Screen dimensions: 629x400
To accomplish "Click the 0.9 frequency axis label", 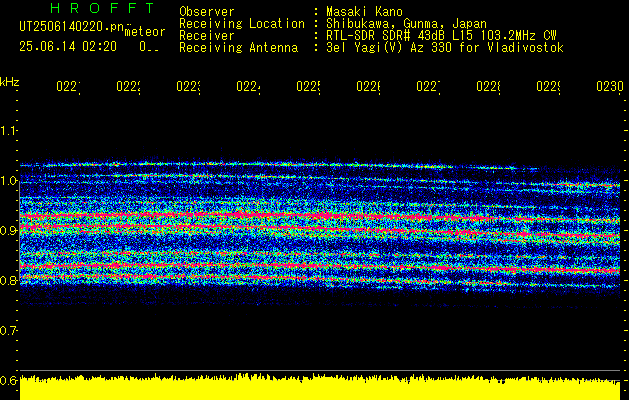I will point(8,231).
